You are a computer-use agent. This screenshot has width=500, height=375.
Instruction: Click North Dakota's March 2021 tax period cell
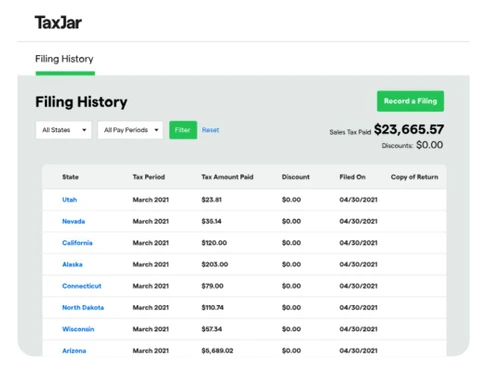click(151, 307)
